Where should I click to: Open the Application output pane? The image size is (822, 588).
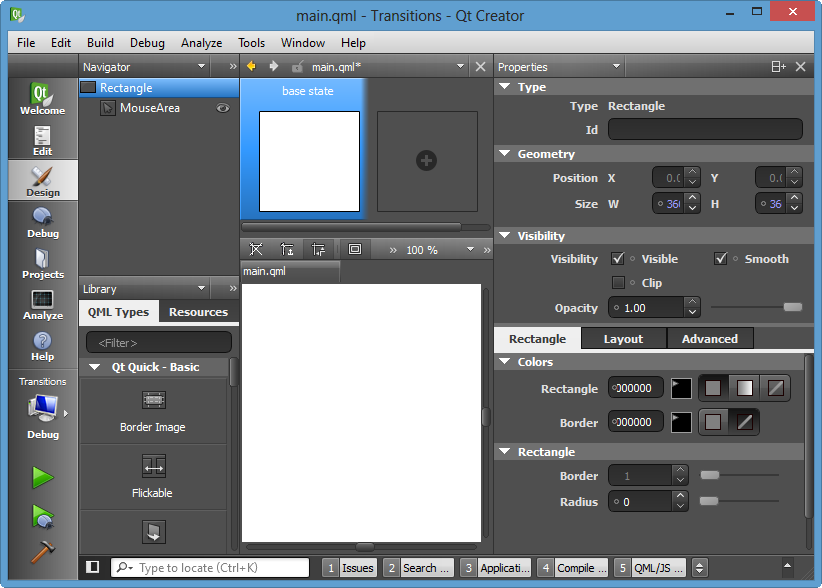(495, 568)
